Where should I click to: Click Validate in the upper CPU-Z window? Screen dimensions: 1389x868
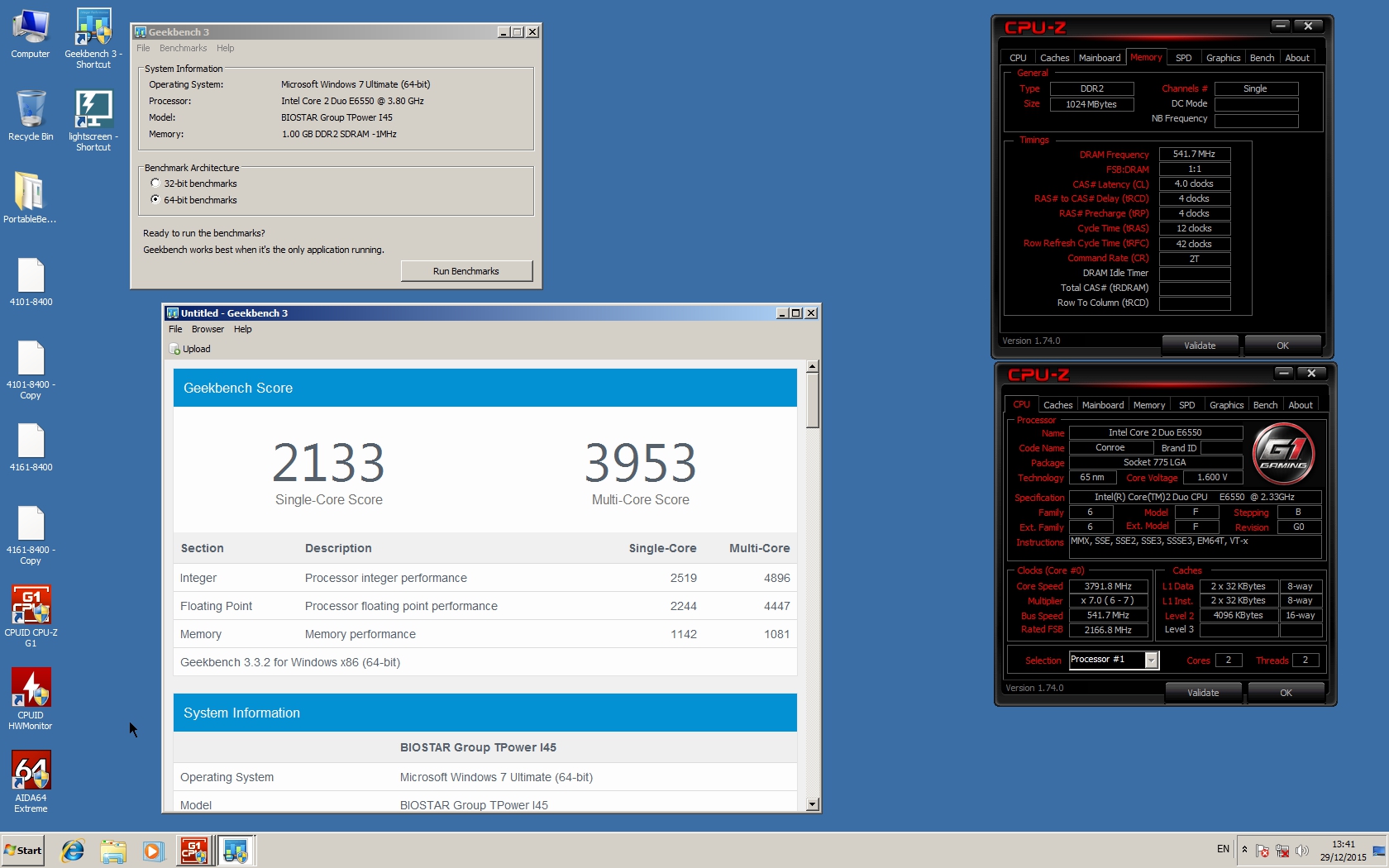[1200, 346]
